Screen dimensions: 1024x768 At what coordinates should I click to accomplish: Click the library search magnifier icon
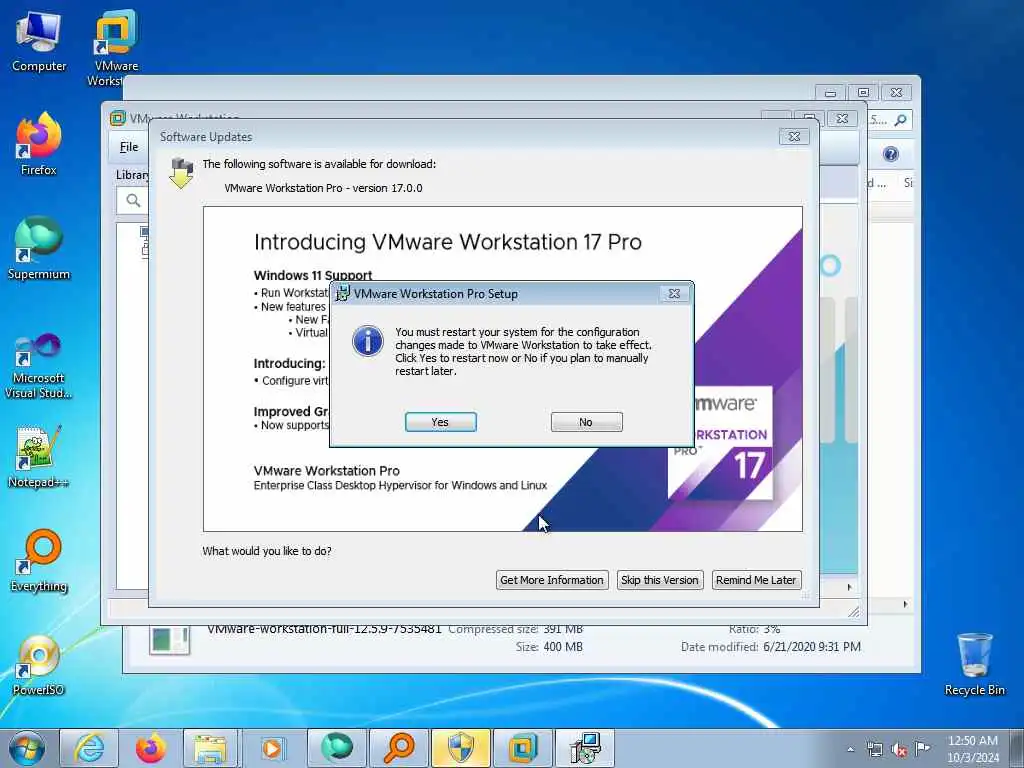[133, 200]
